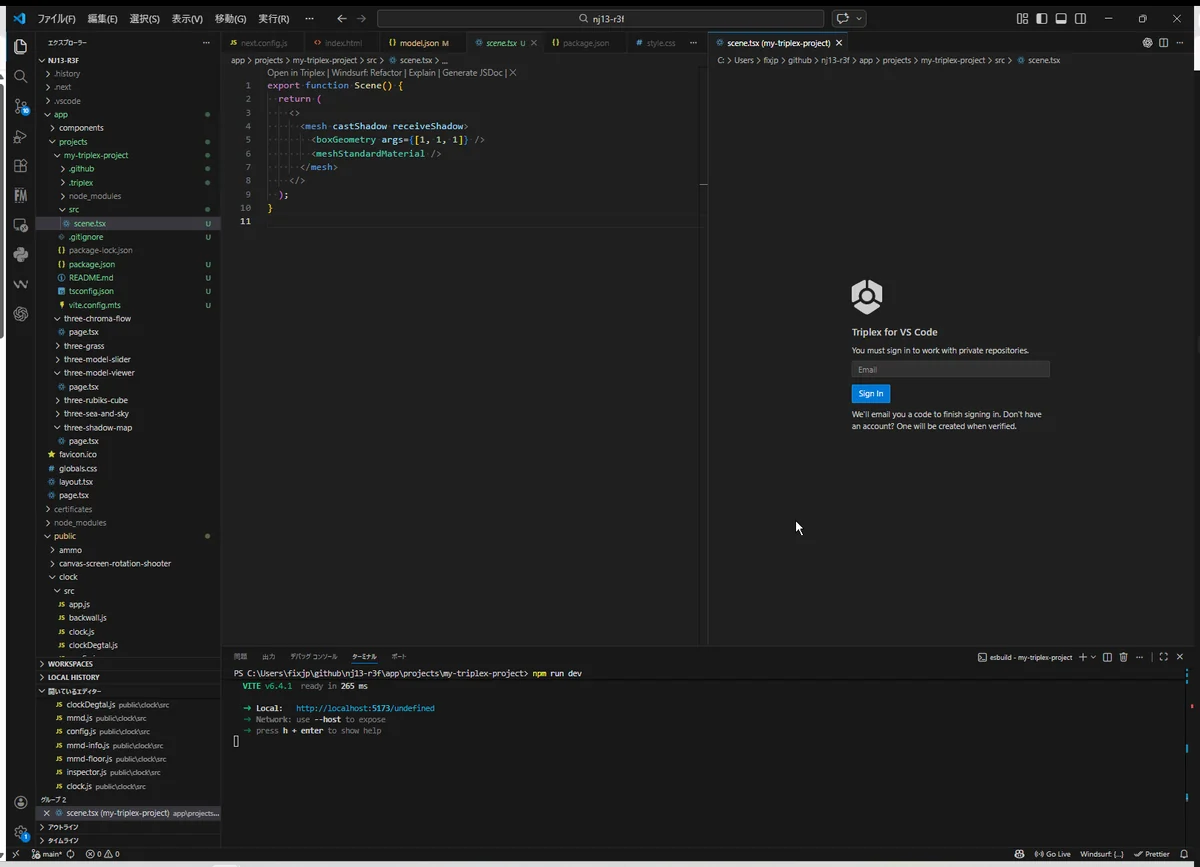
Task: Open the Extensions view in activity bar
Action: (20, 166)
